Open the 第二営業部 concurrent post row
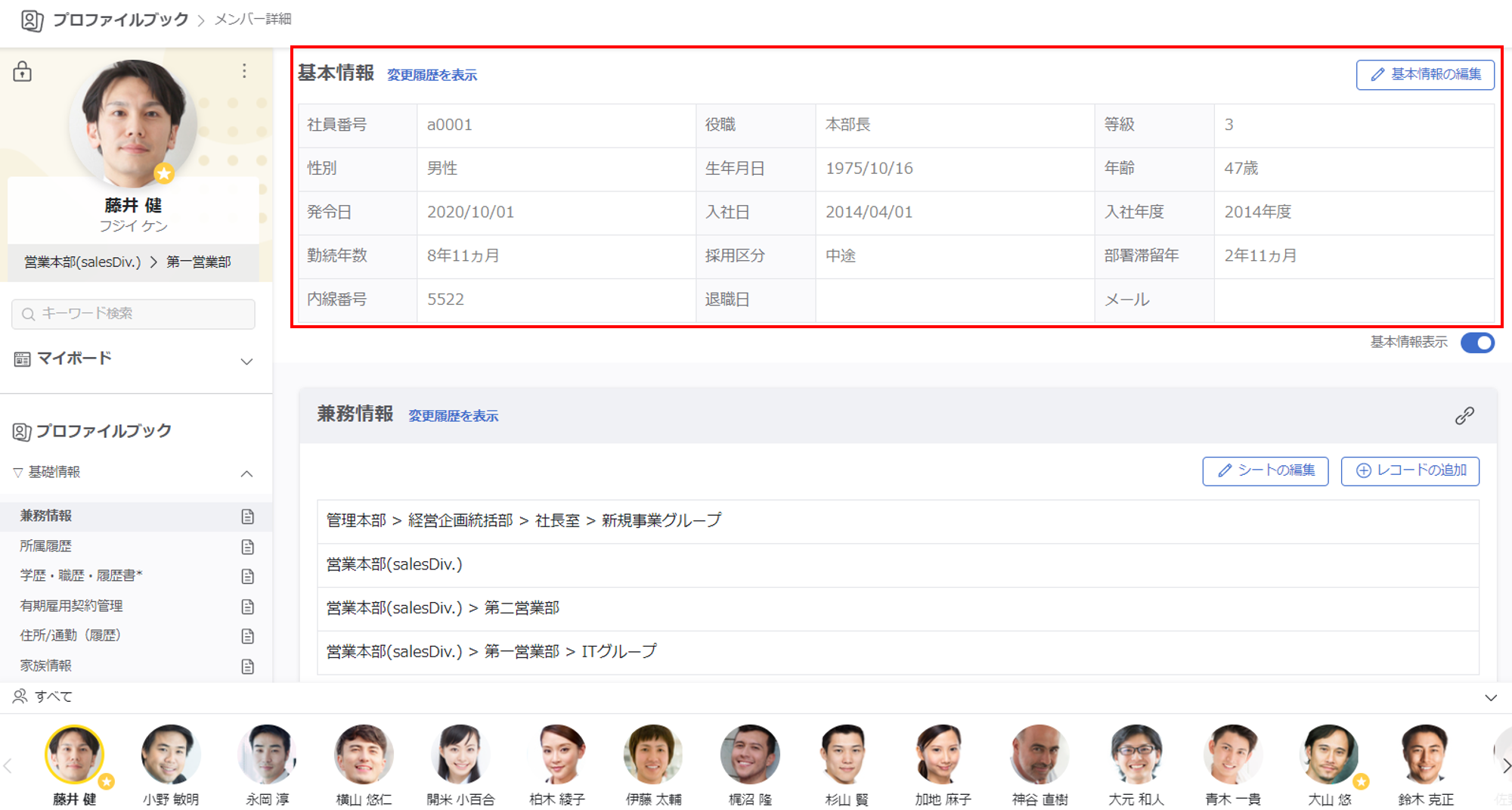The height and width of the screenshot is (810, 1512). (898, 609)
